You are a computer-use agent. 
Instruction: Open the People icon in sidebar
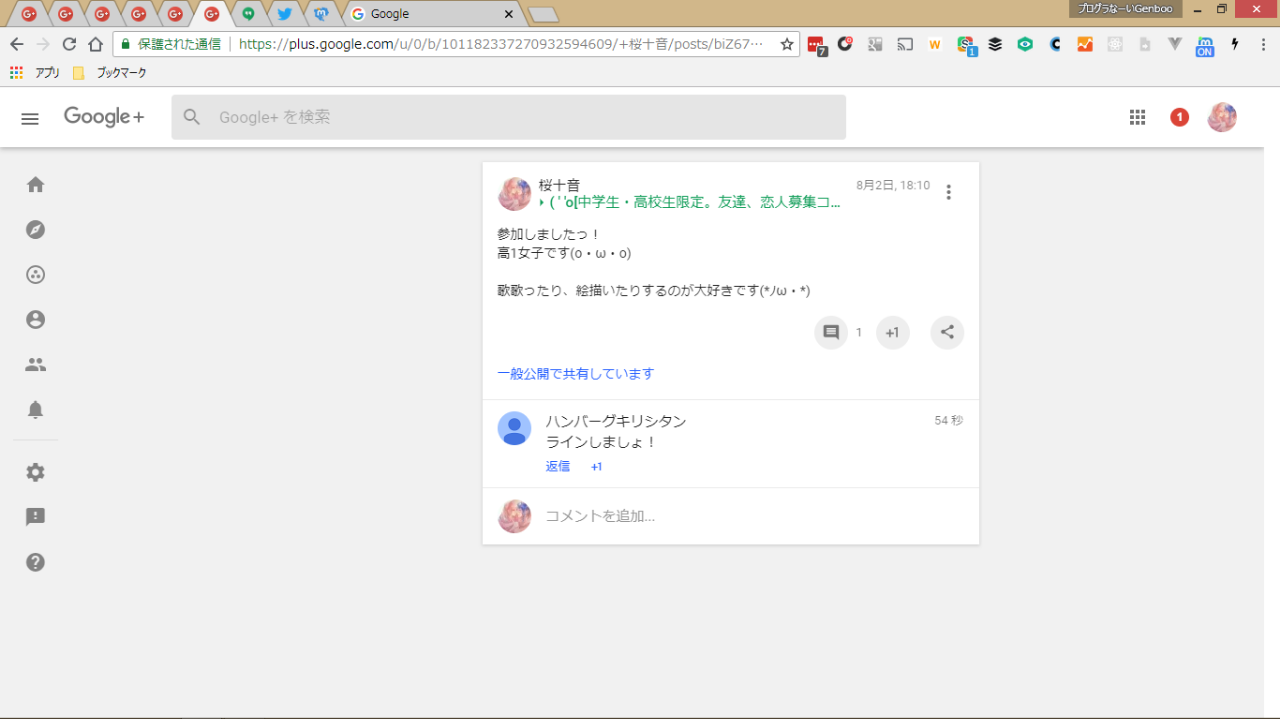35,365
